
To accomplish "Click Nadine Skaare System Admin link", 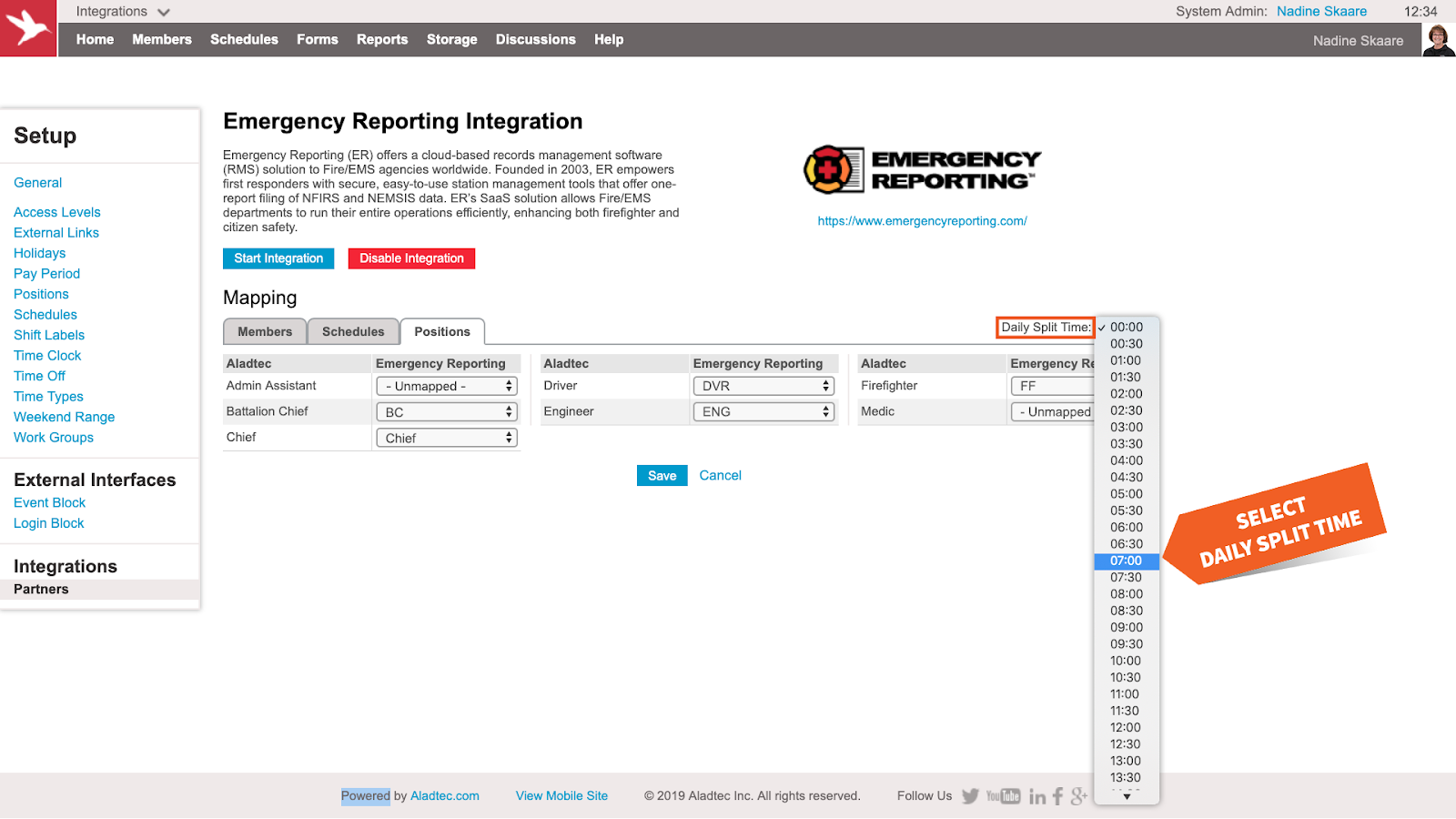I will (x=1321, y=12).
